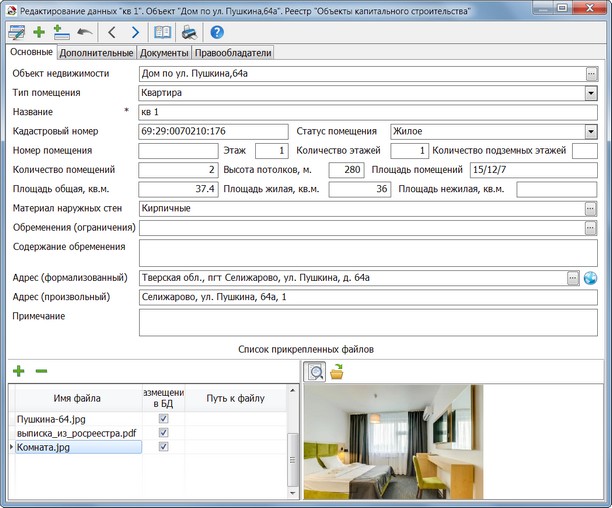The width and height of the screenshot is (612, 508).
Task: Click the ellipsis button for Объект недвижимости
Action: pos(591,73)
